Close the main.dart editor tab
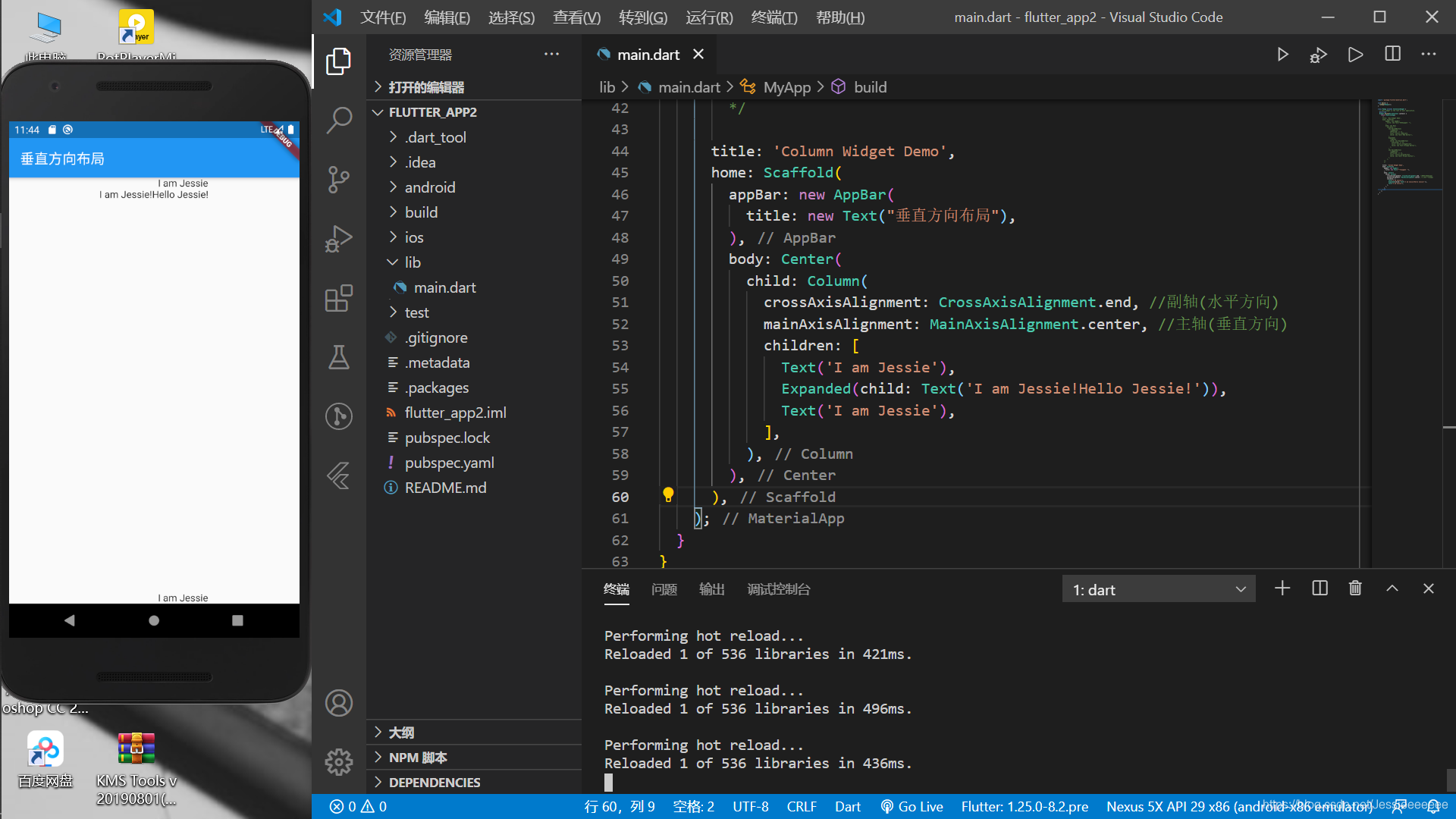Screen dimensions: 1456x819 (x=698, y=54)
